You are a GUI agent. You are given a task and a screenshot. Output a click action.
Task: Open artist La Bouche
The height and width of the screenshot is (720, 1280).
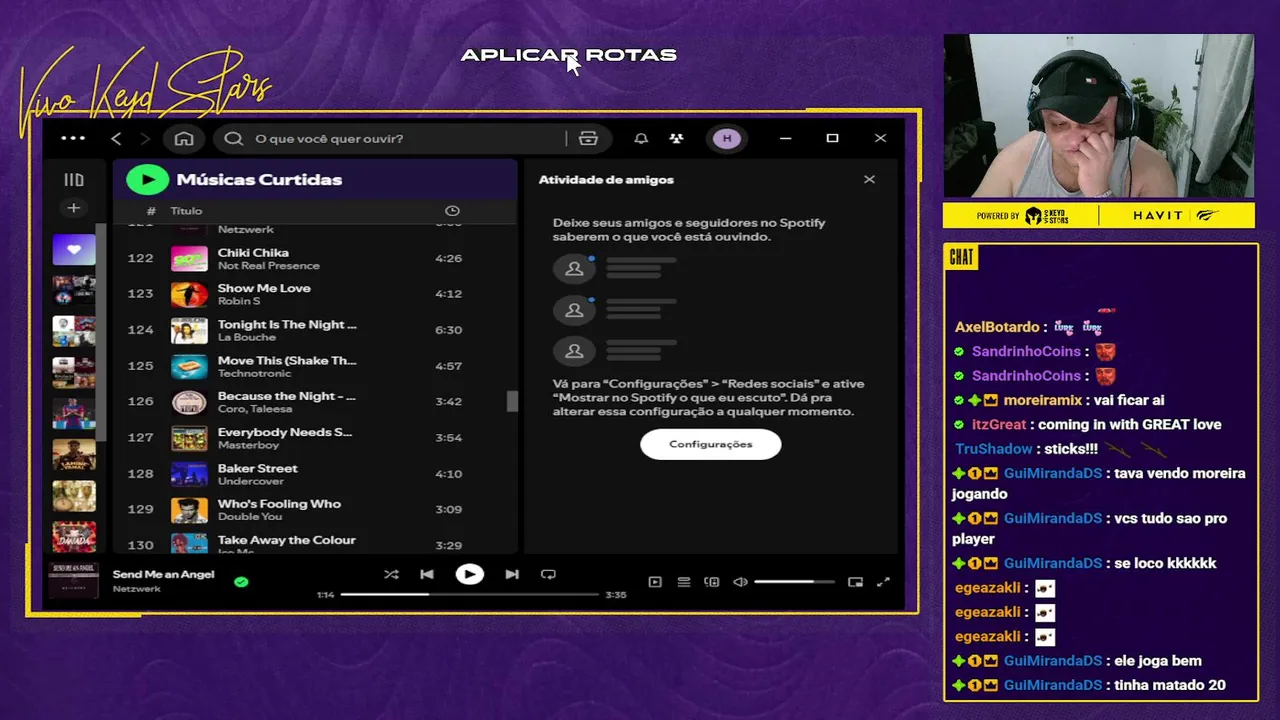click(x=246, y=337)
